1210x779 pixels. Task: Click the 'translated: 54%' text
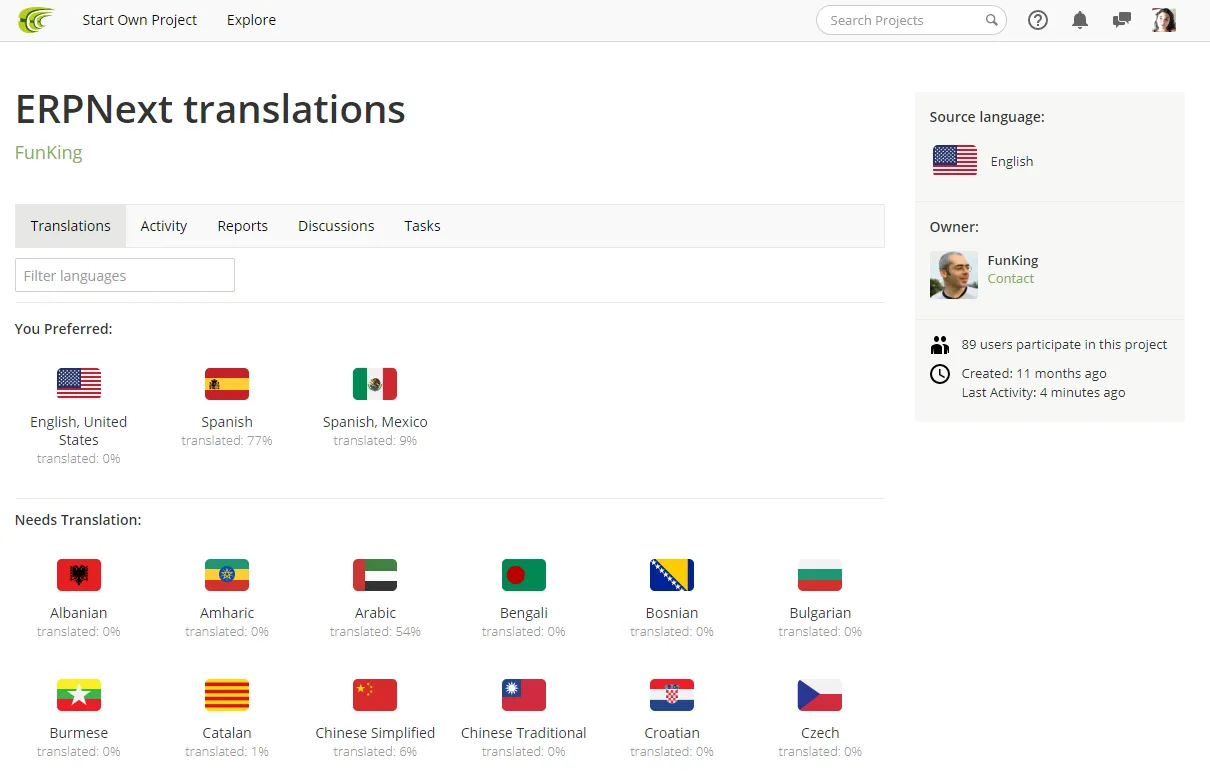click(x=375, y=632)
